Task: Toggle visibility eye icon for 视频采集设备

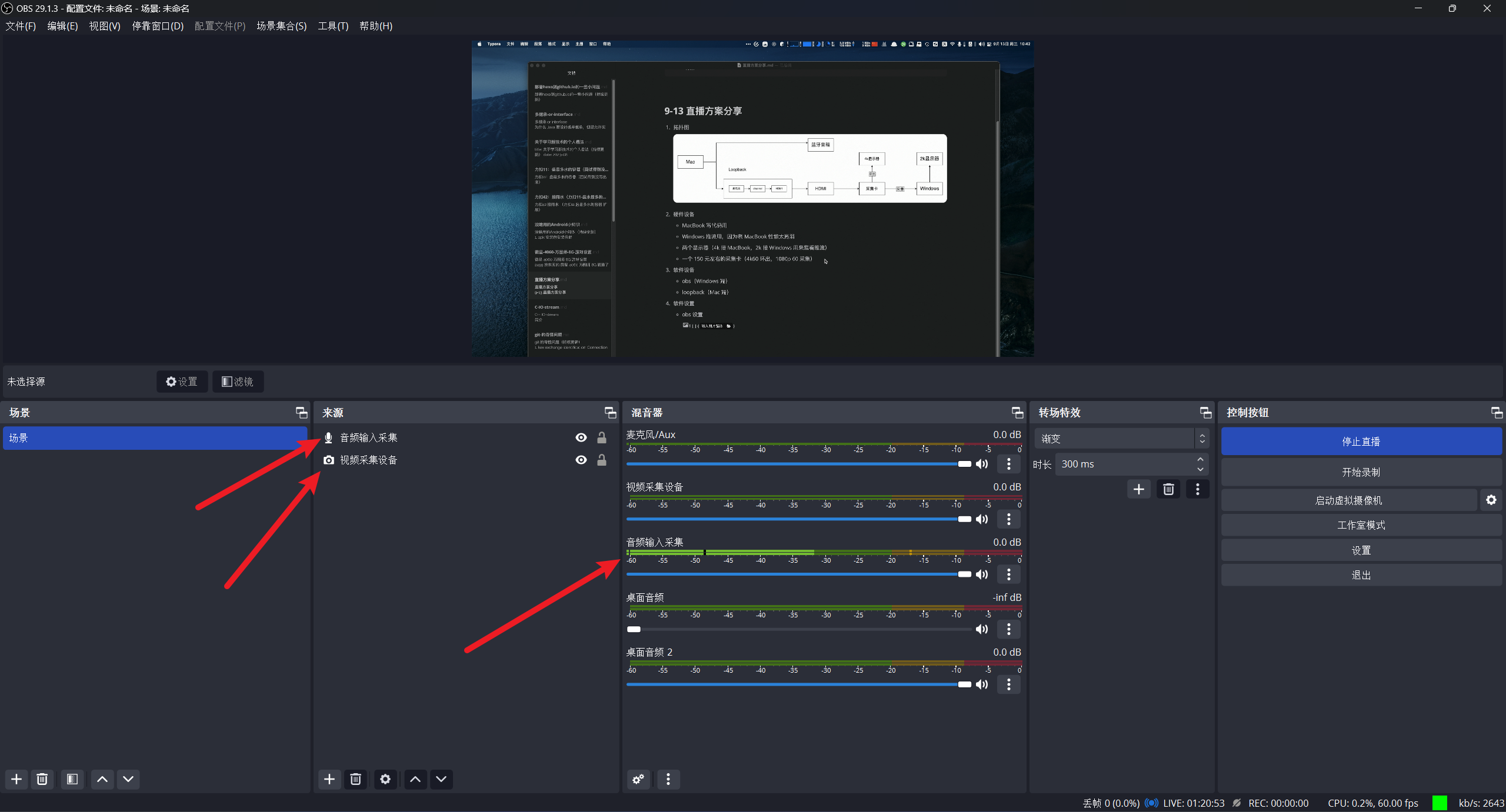Action: pyautogui.click(x=580, y=460)
